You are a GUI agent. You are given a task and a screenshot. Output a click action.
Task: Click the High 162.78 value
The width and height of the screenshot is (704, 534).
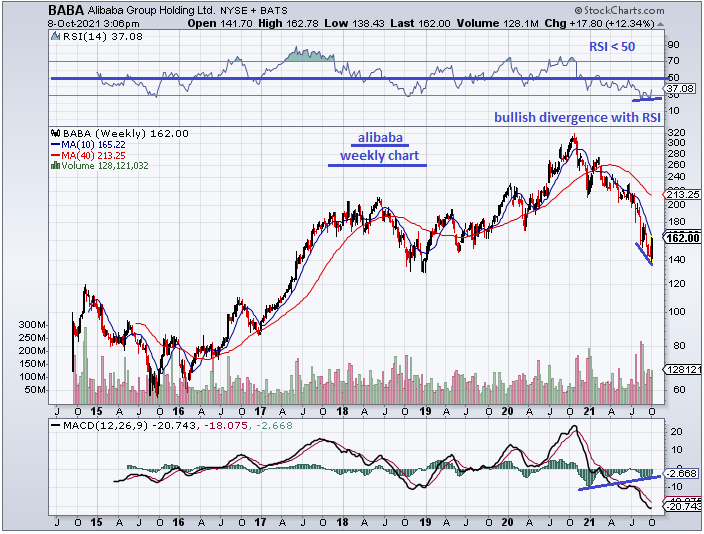(x=289, y=23)
